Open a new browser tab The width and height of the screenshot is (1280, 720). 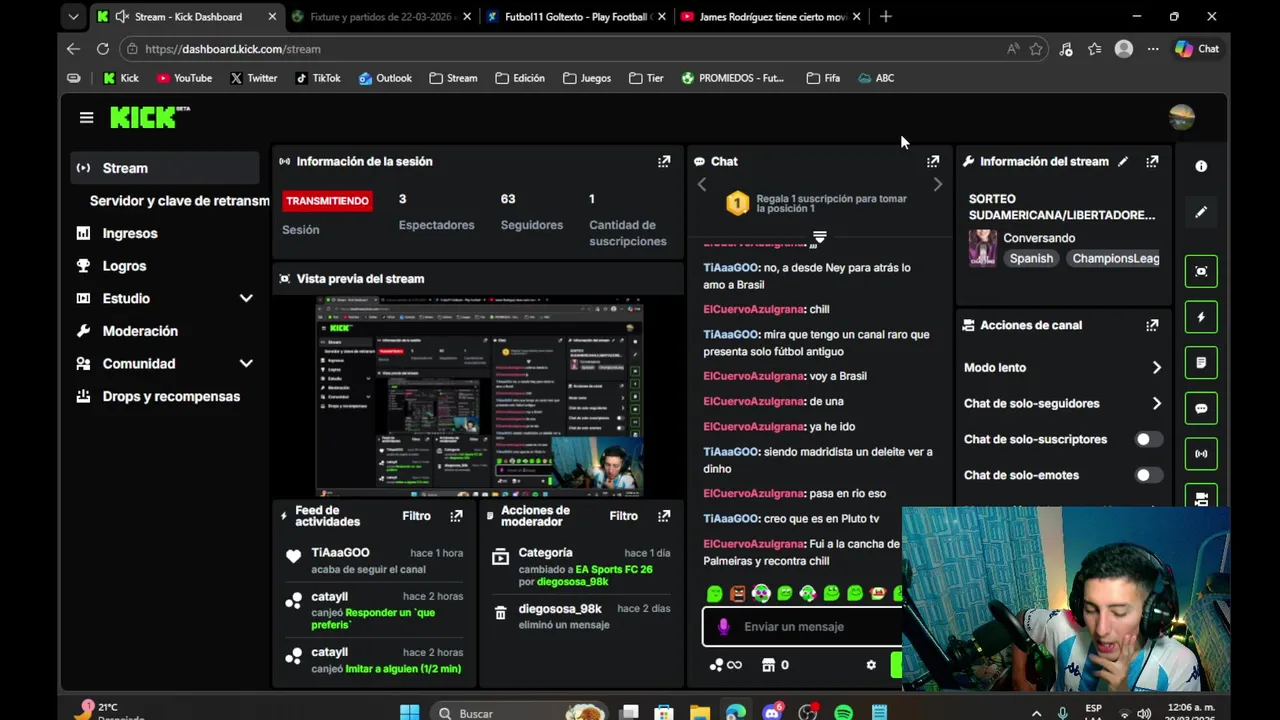[x=885, y=17]
